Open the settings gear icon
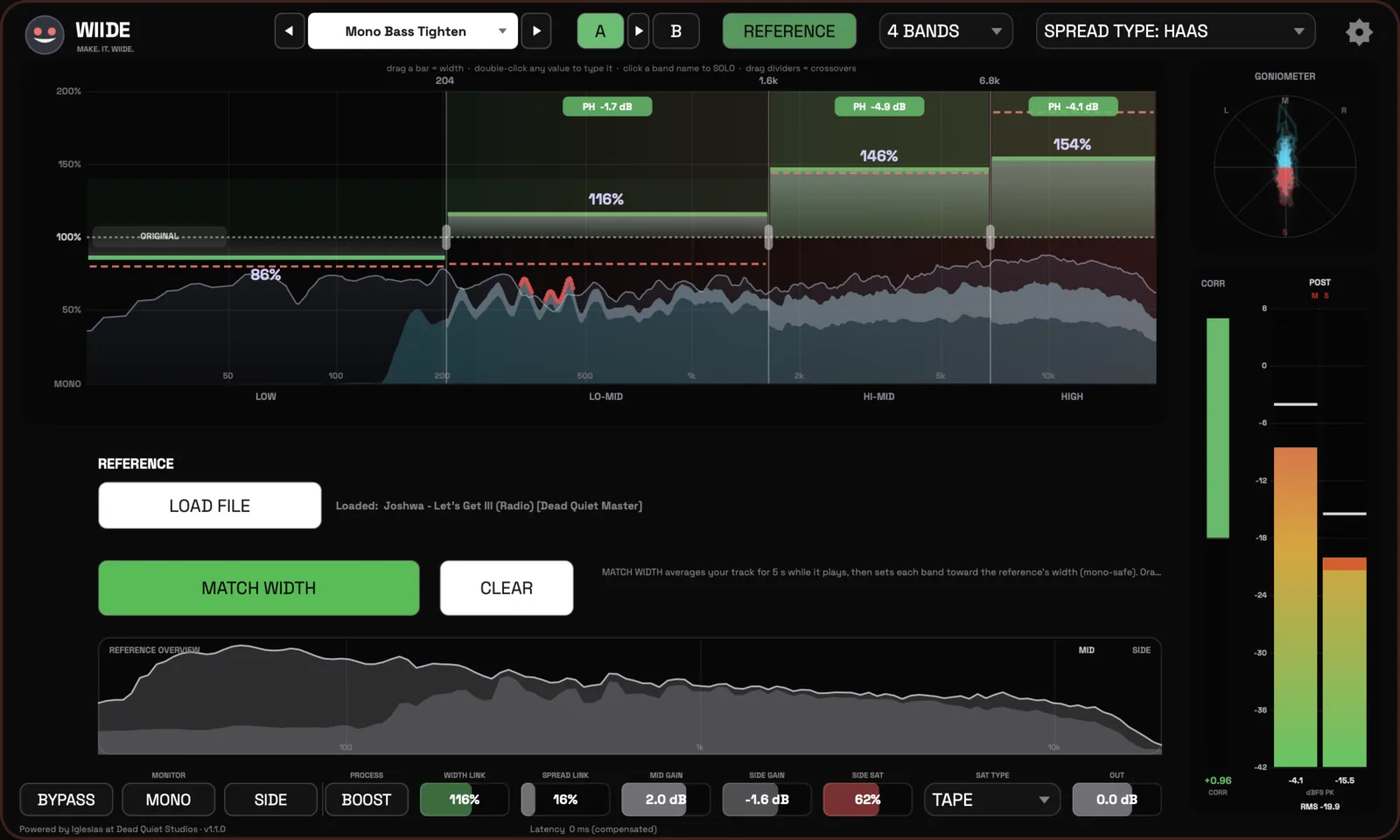This screenshot has width=1400, height=840. tap(1358, 32)
